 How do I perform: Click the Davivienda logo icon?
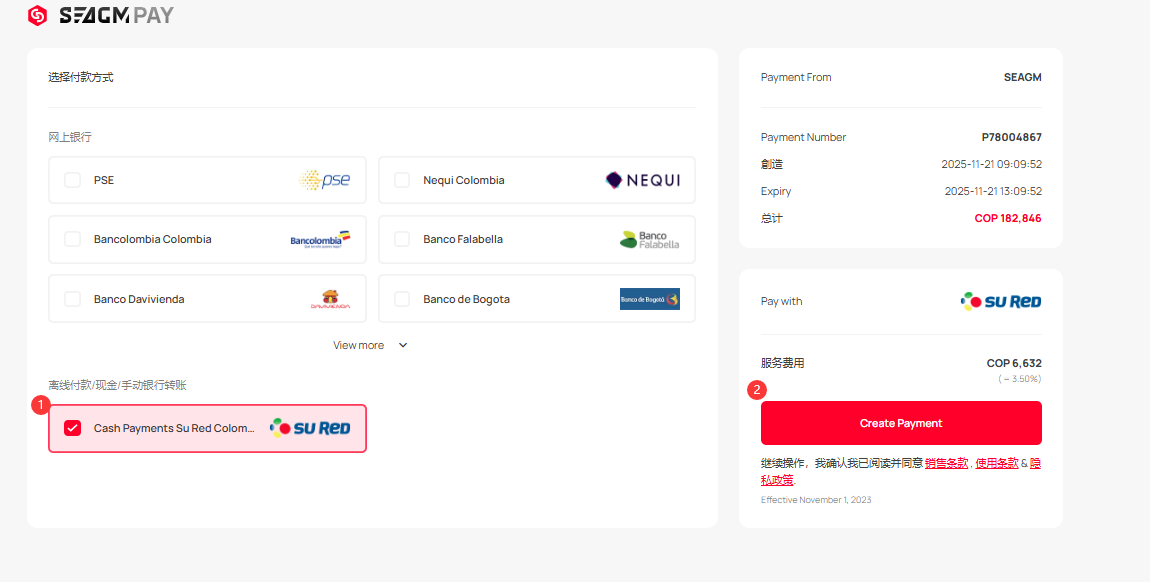330,299
